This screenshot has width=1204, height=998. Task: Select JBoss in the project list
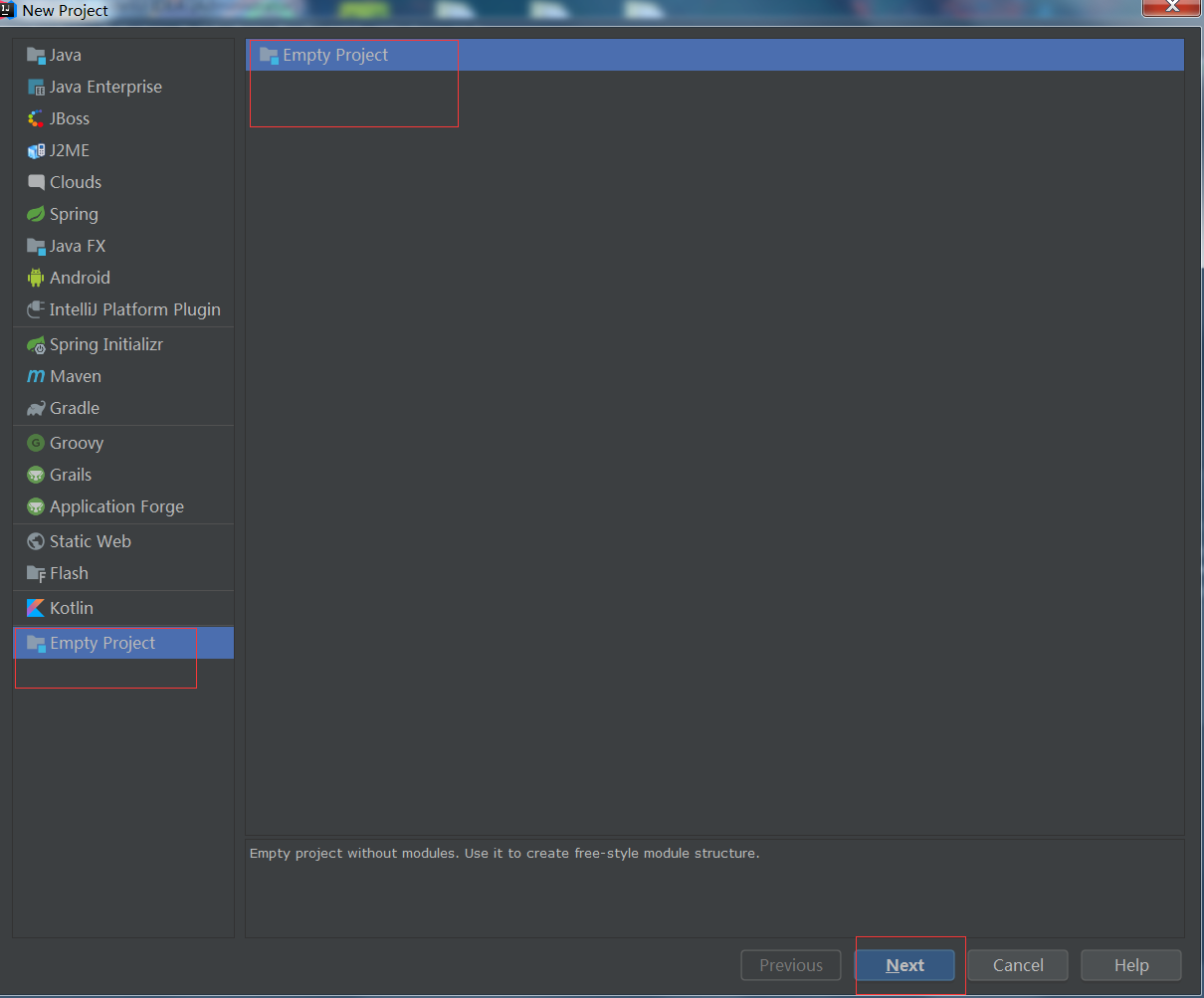click(x=123, y=119)
